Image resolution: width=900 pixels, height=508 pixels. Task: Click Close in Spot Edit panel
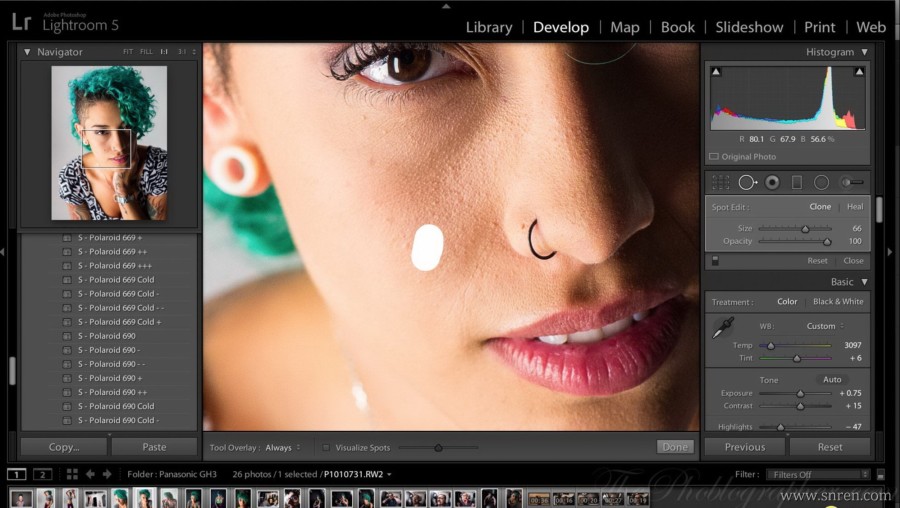coord(854,261)
